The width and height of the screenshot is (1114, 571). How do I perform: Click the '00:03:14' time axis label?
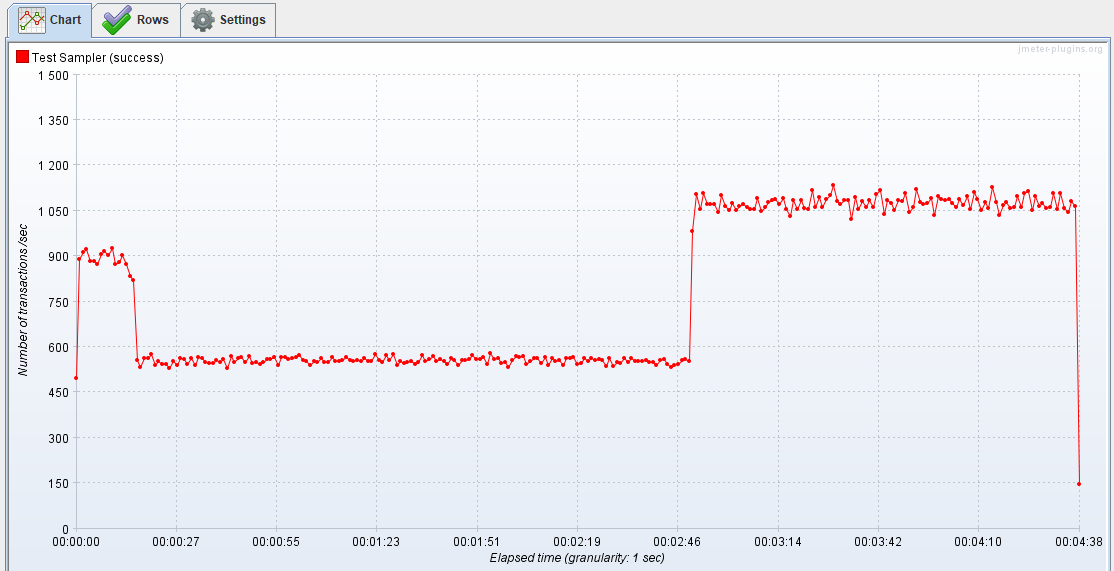779,542
